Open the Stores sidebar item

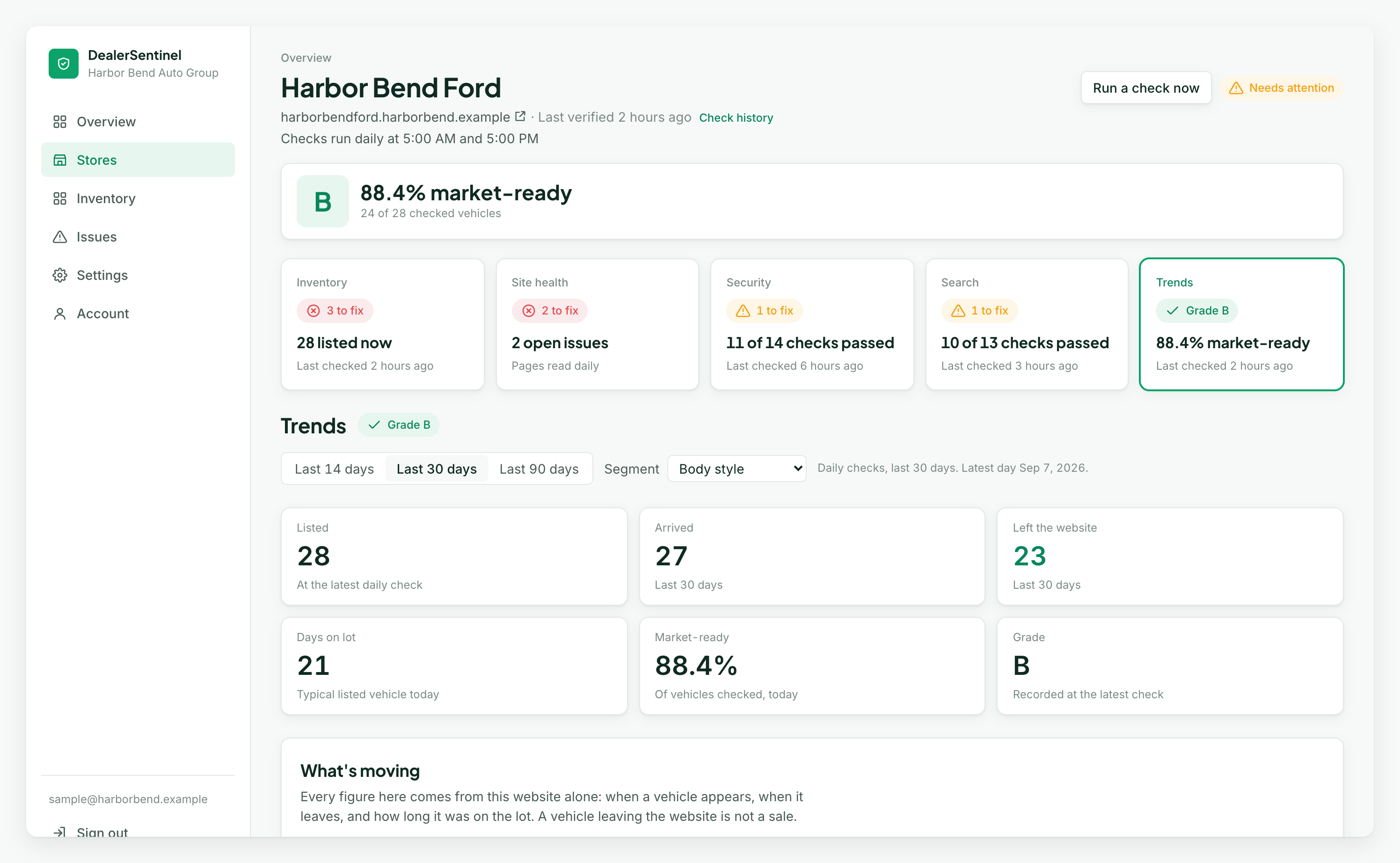(x=138, y=160)
